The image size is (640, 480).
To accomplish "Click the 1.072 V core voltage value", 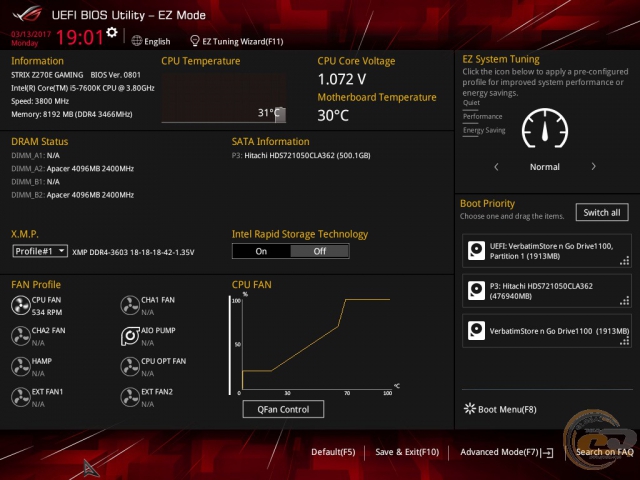I will (x=342, y=79).
